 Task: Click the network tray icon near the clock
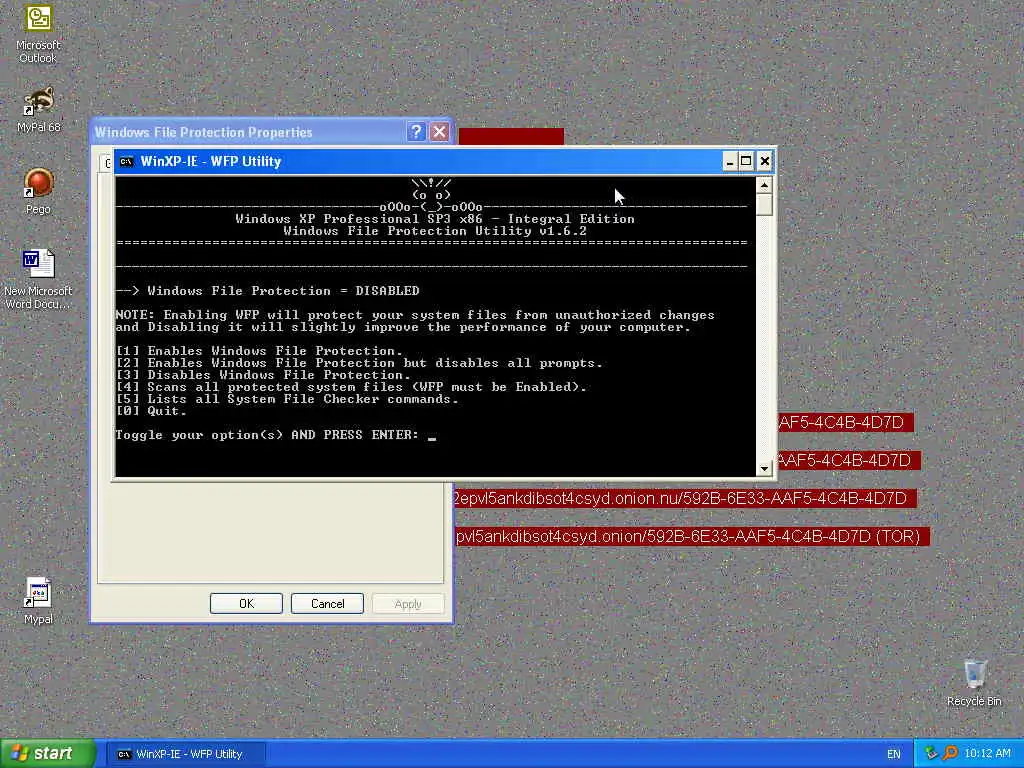tap(931, 754)
